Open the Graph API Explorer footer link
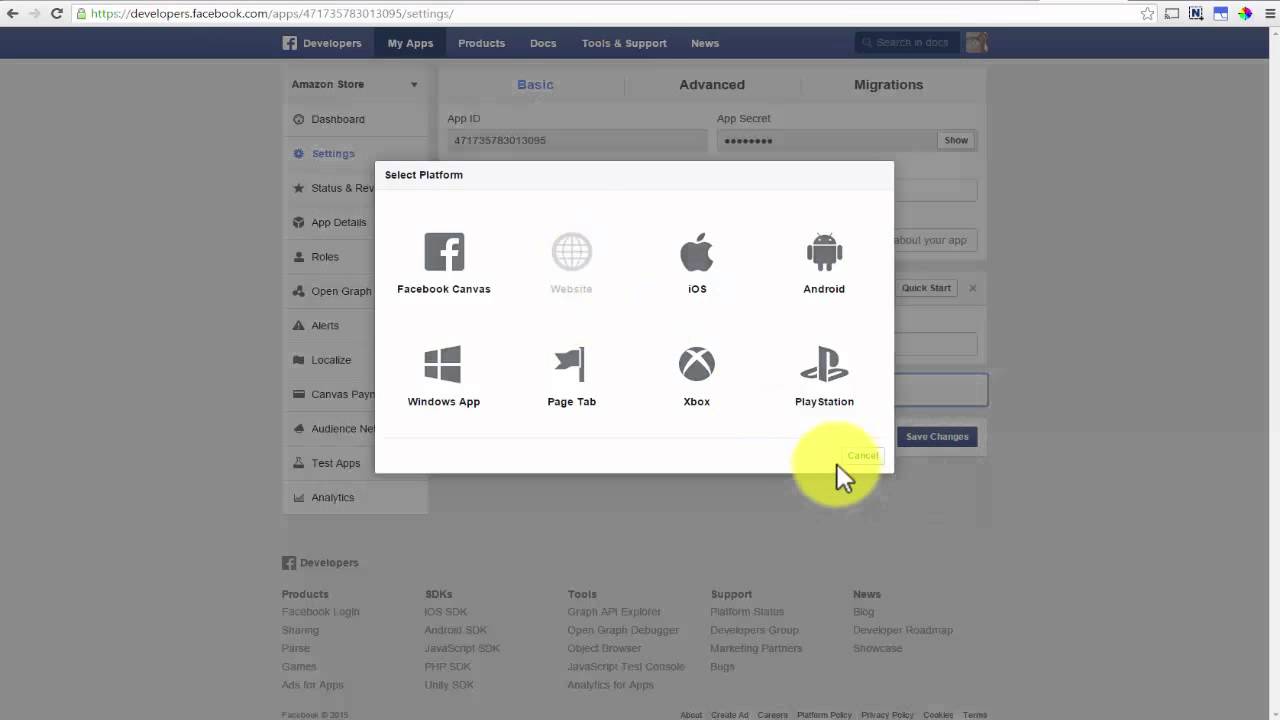1280x720 pixels. pos(614,612)
